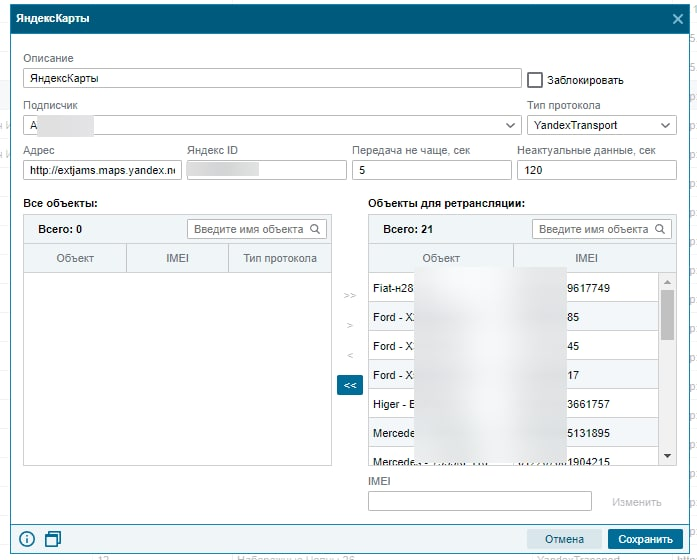Click the Яндекс ID field
The width and height of the screenshot is (697, 560).
coord(267,170)
